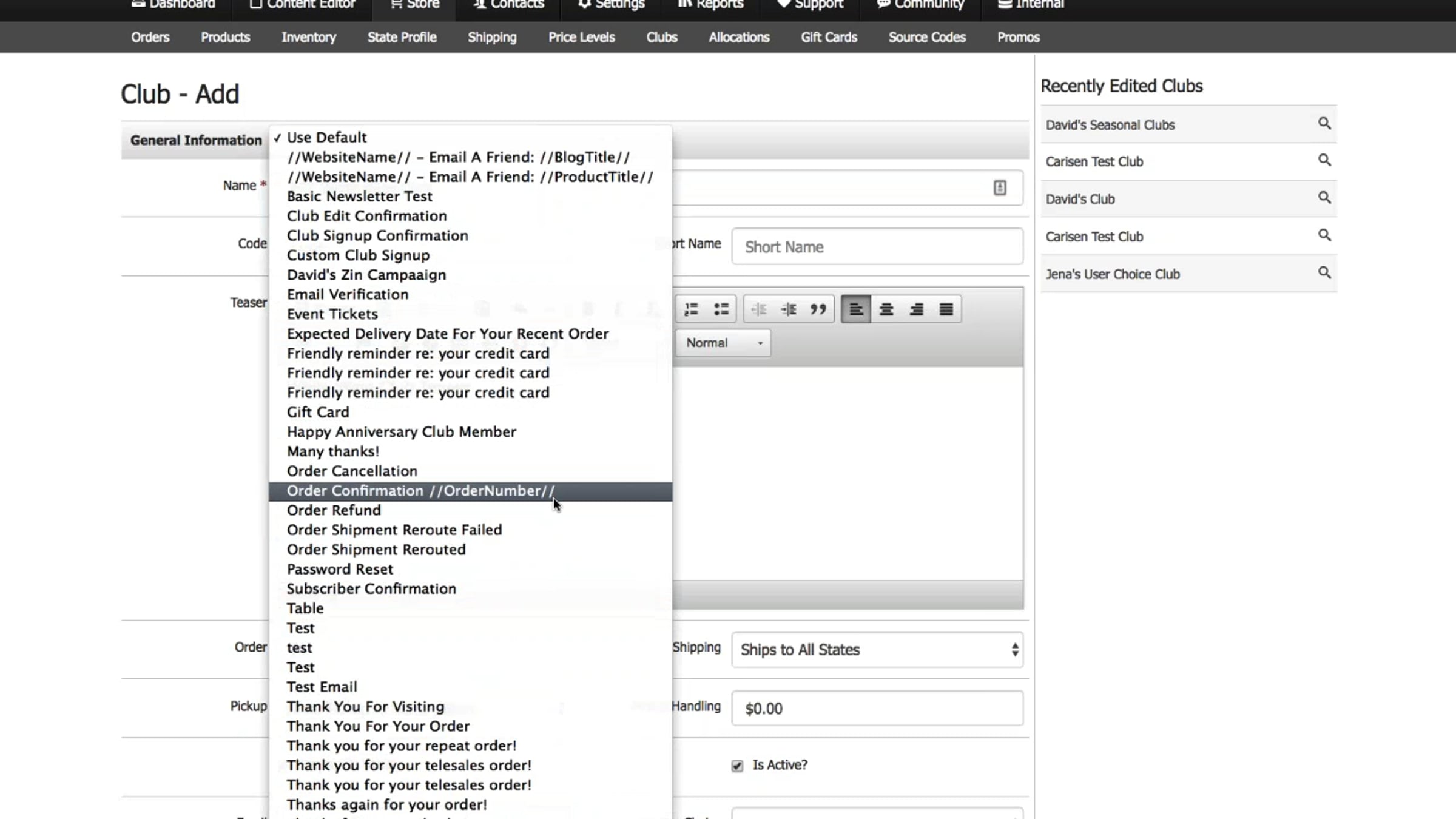Select the align center icon

click(886, 309)
